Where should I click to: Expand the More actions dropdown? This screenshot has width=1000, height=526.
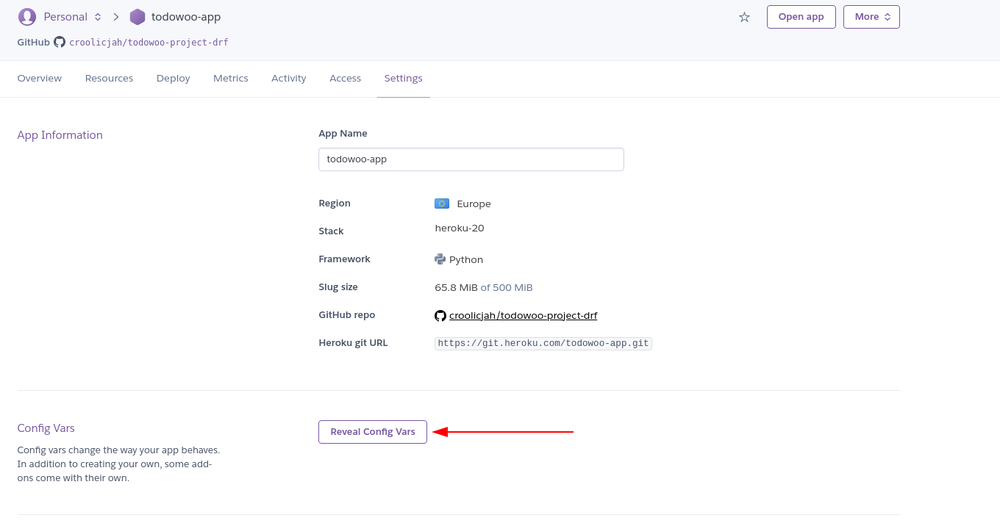[x=871, y=17]
